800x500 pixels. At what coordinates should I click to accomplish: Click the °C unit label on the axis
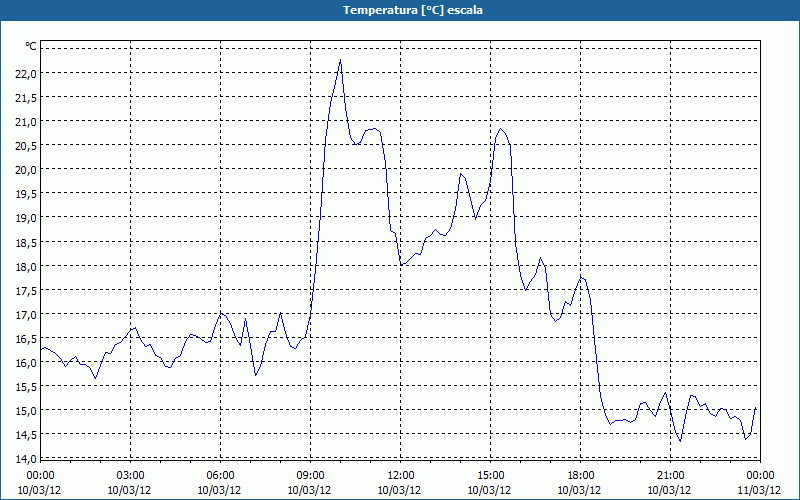click(x=31, y=46)
